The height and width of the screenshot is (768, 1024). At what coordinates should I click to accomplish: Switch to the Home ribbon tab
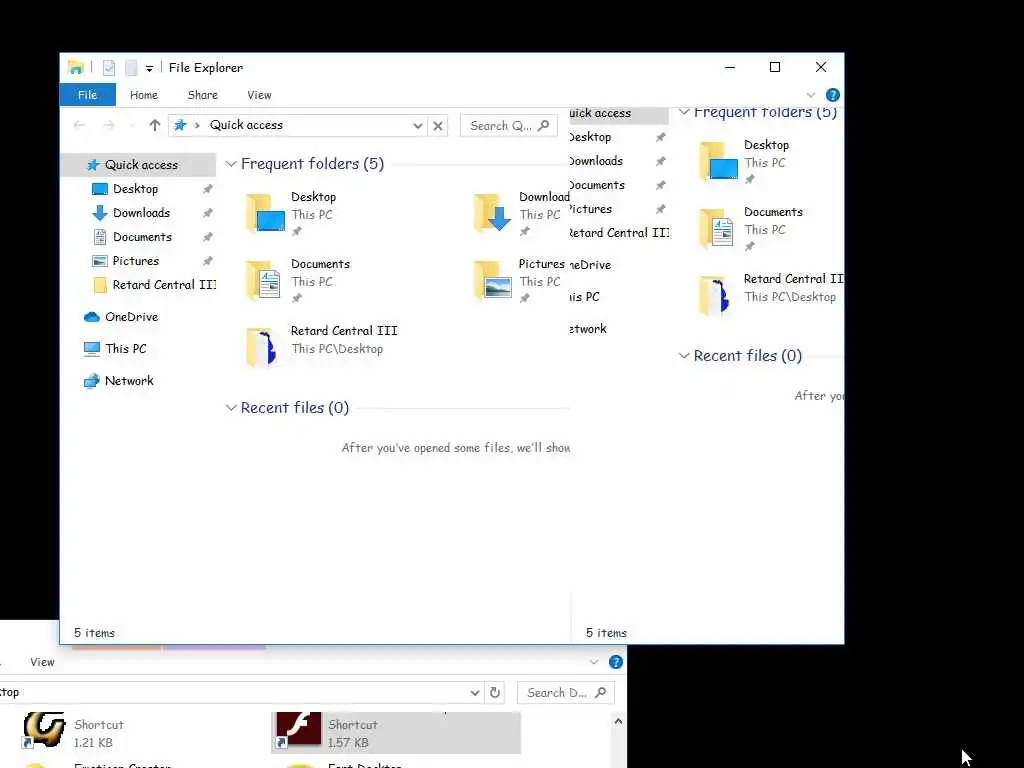pos(144,95)
